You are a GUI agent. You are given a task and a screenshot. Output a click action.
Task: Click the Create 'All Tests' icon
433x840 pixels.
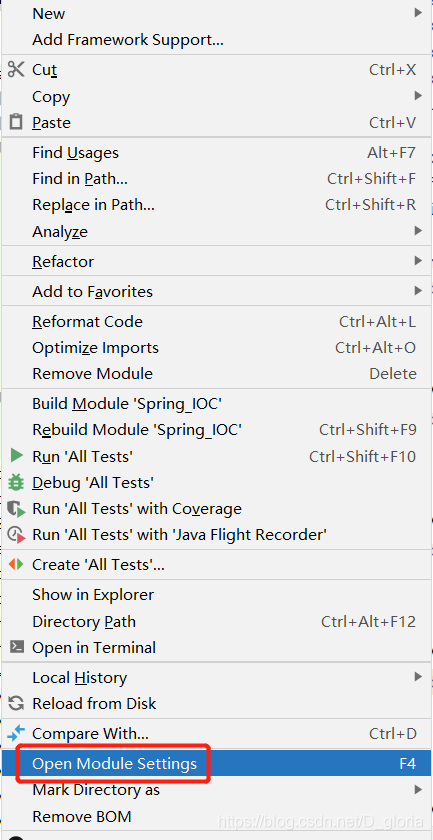click(16, 565)
